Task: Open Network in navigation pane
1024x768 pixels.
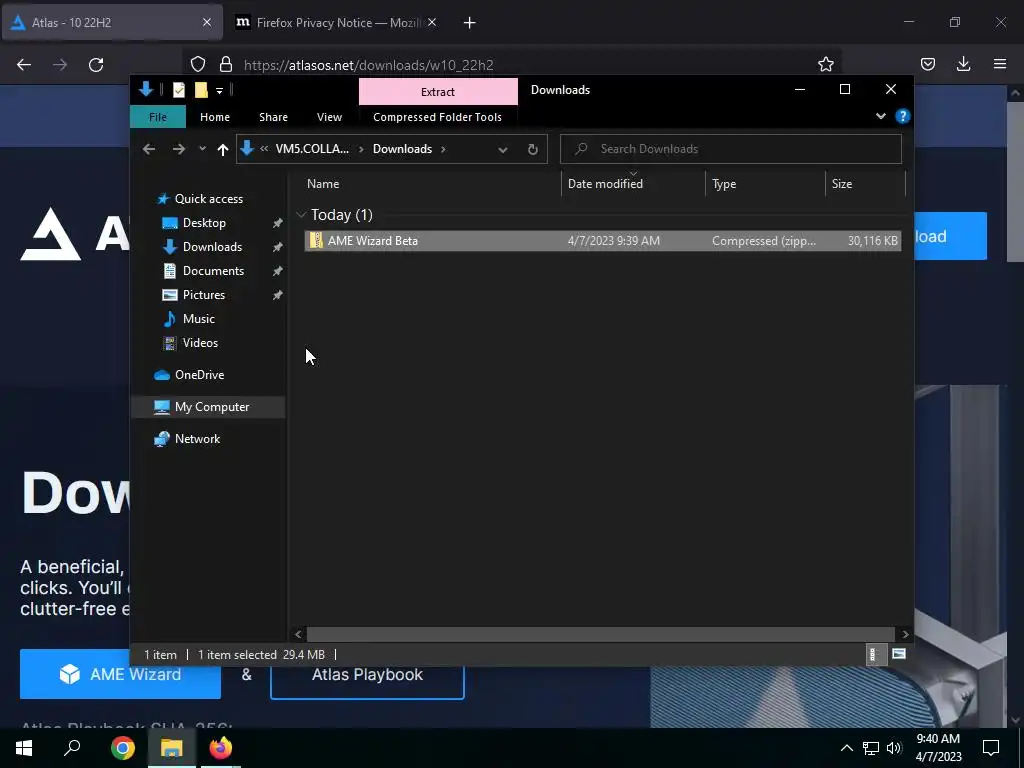Action: pos(197,439)
